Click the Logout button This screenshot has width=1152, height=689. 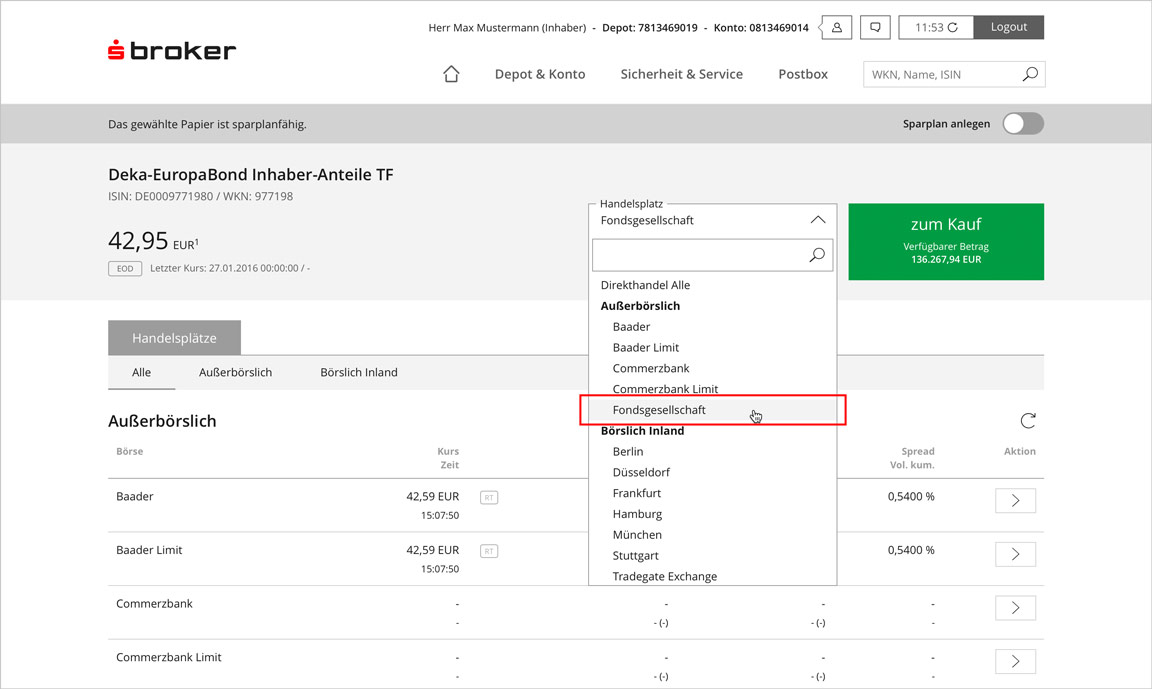pyautogui.click(x=1009, y=27)
